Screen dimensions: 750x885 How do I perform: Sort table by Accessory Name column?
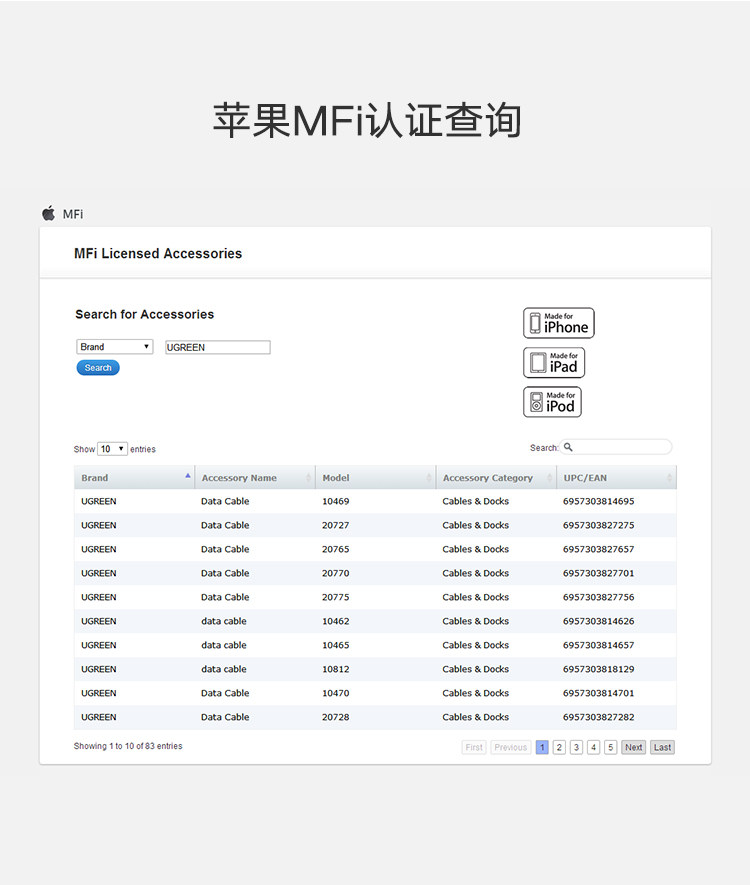click(x=255, y=477)
